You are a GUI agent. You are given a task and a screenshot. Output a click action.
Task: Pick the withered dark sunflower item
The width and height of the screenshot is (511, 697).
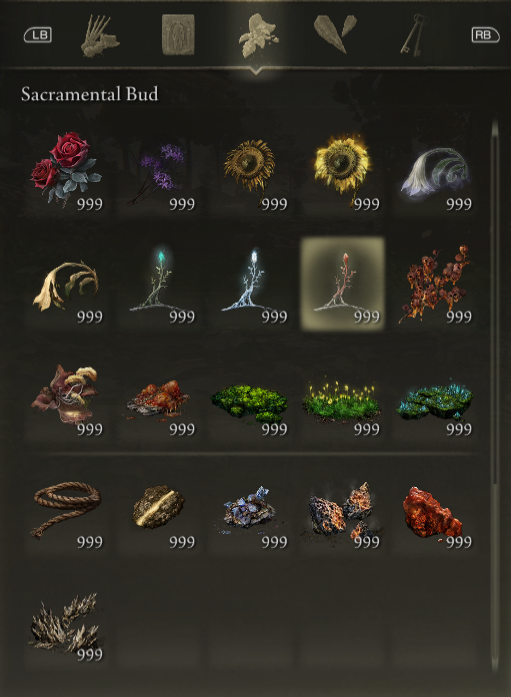point(251,171)
